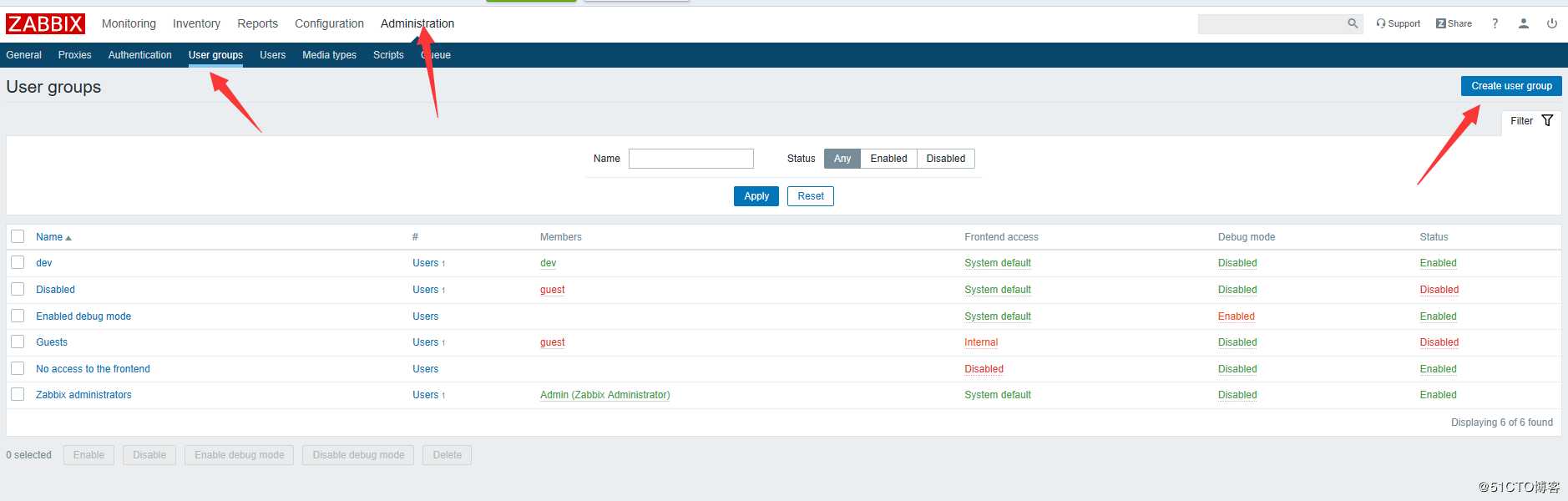Image resolution: width=1568 pixels, height=501 pixels.
Task: Go to the Authentication submenu
Action: (x=139, y=55)
